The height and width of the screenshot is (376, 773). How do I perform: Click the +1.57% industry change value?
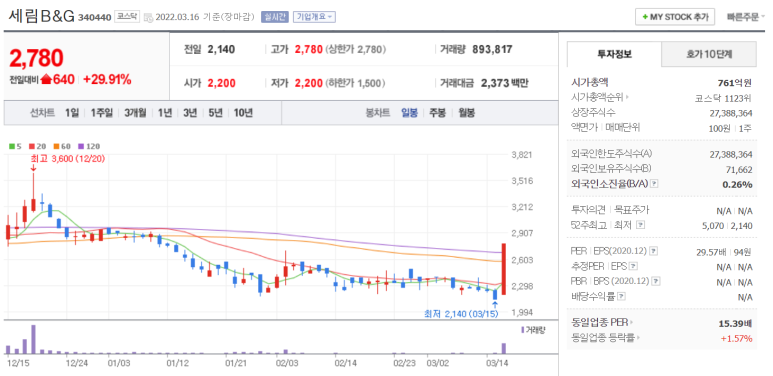737,339
